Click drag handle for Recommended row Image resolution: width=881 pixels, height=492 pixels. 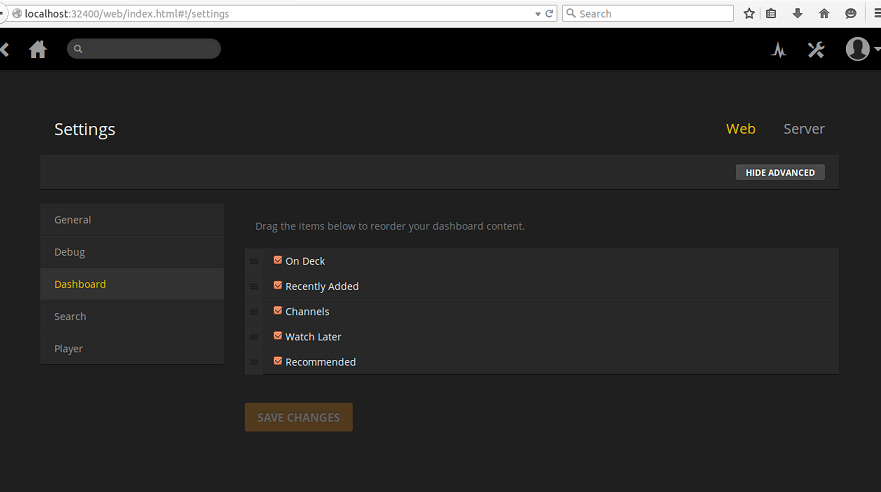254,362
